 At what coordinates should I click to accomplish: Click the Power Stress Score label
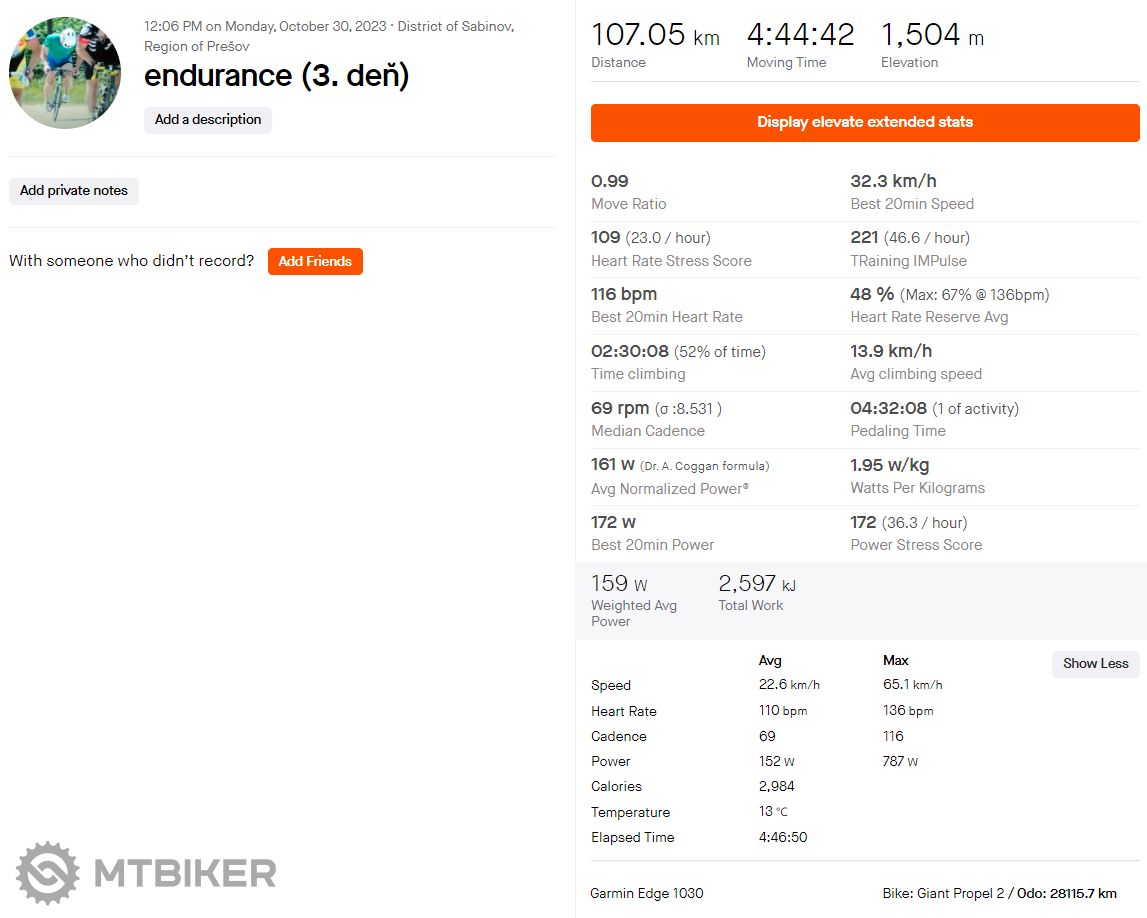[x=916, y=545]
